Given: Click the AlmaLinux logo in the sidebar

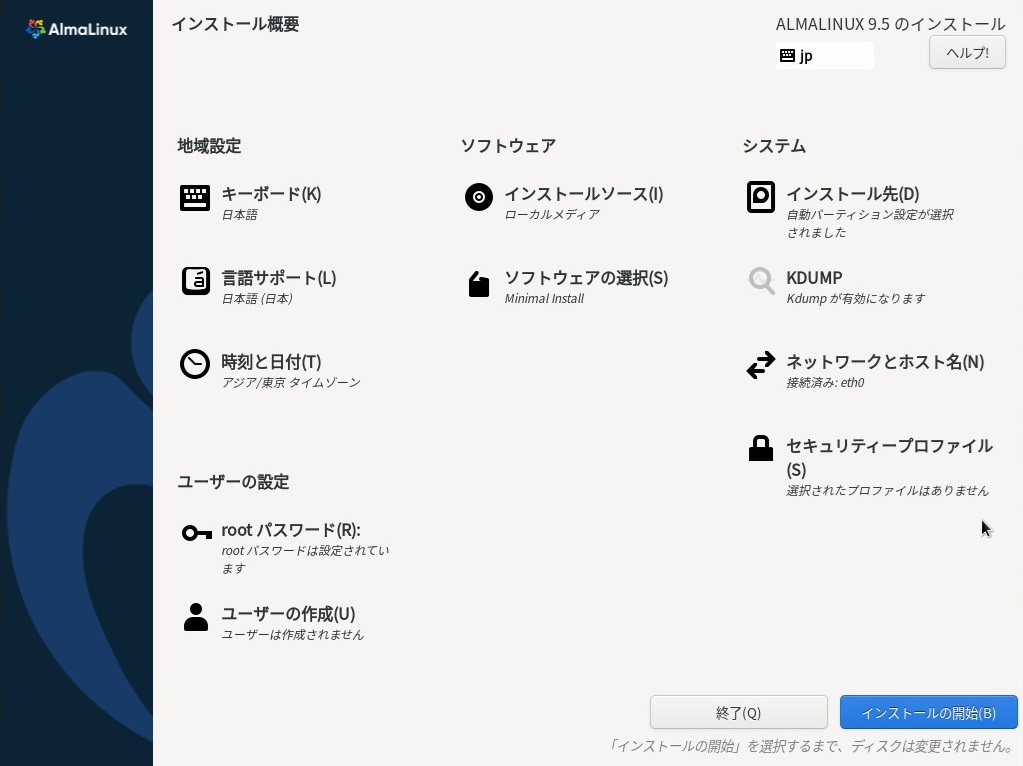Looking at the screenshot, I should point(76,29).
